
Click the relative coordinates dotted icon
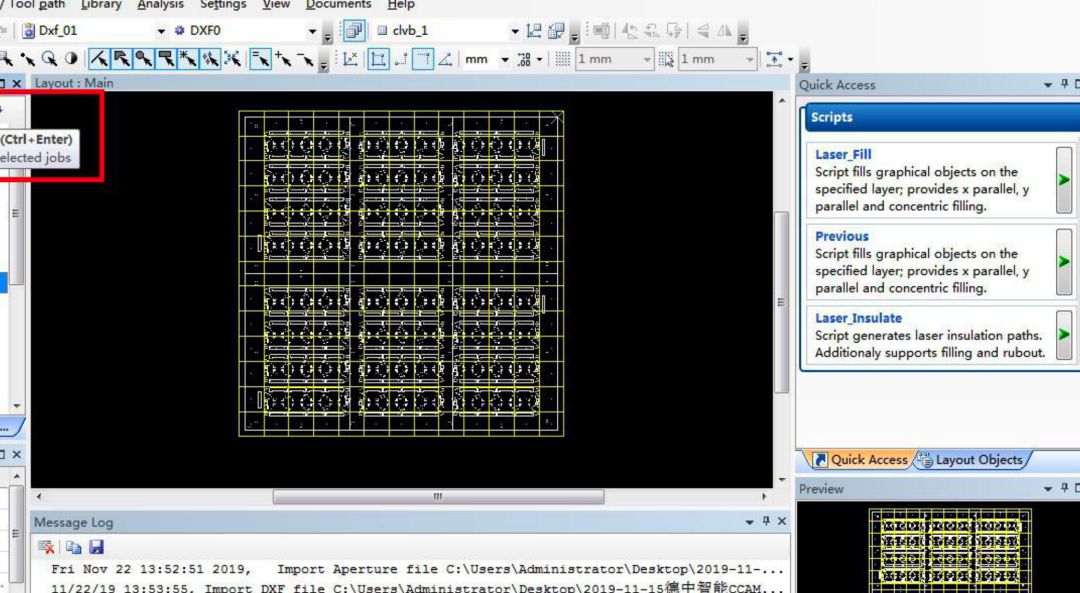tap(401, 59)
